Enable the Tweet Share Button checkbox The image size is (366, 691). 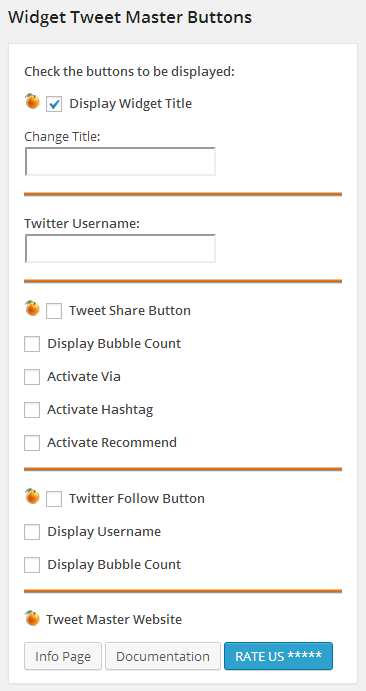pyautogui.click(x=54, y=311)
